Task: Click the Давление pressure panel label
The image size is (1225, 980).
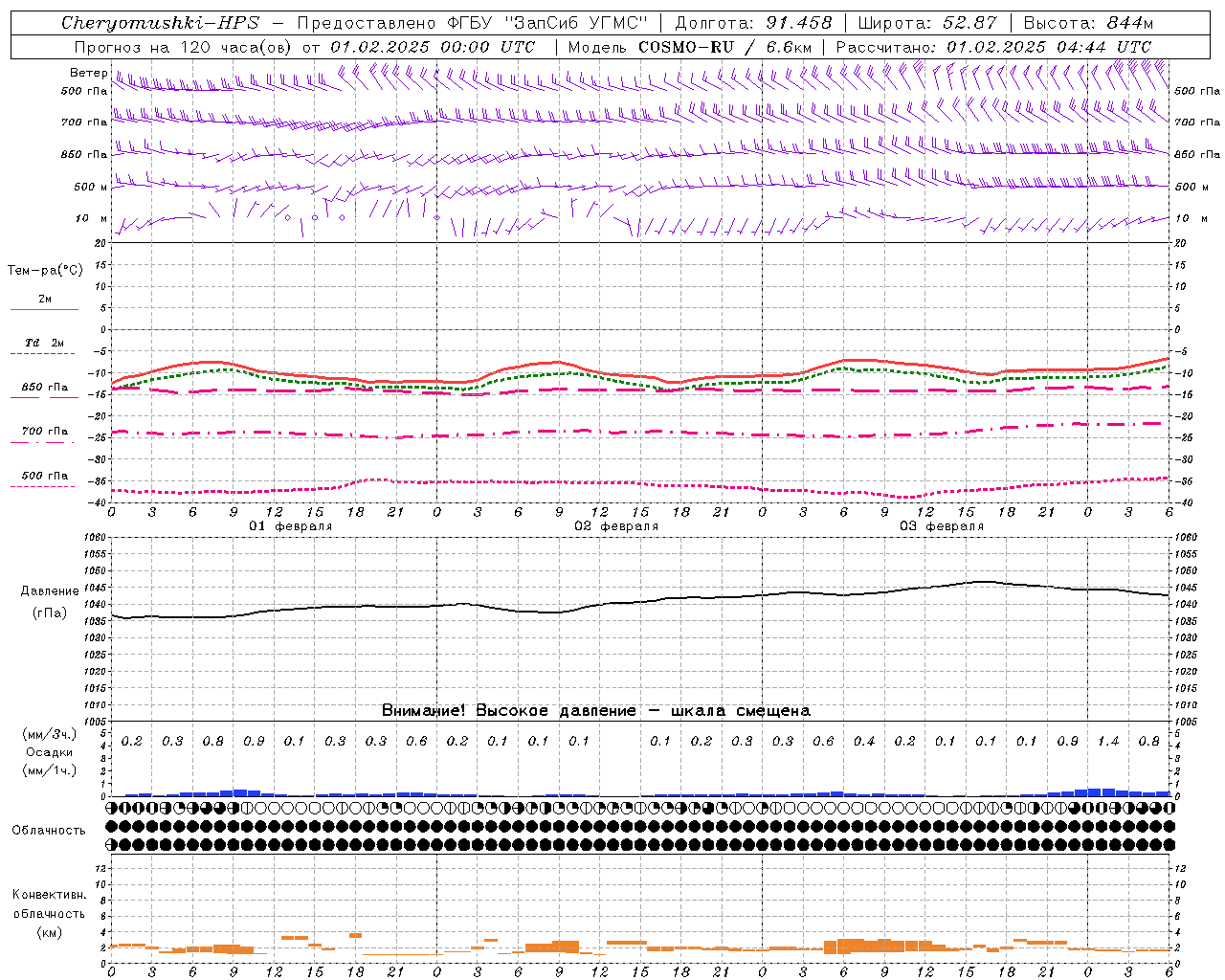Action: click(50, 591)
